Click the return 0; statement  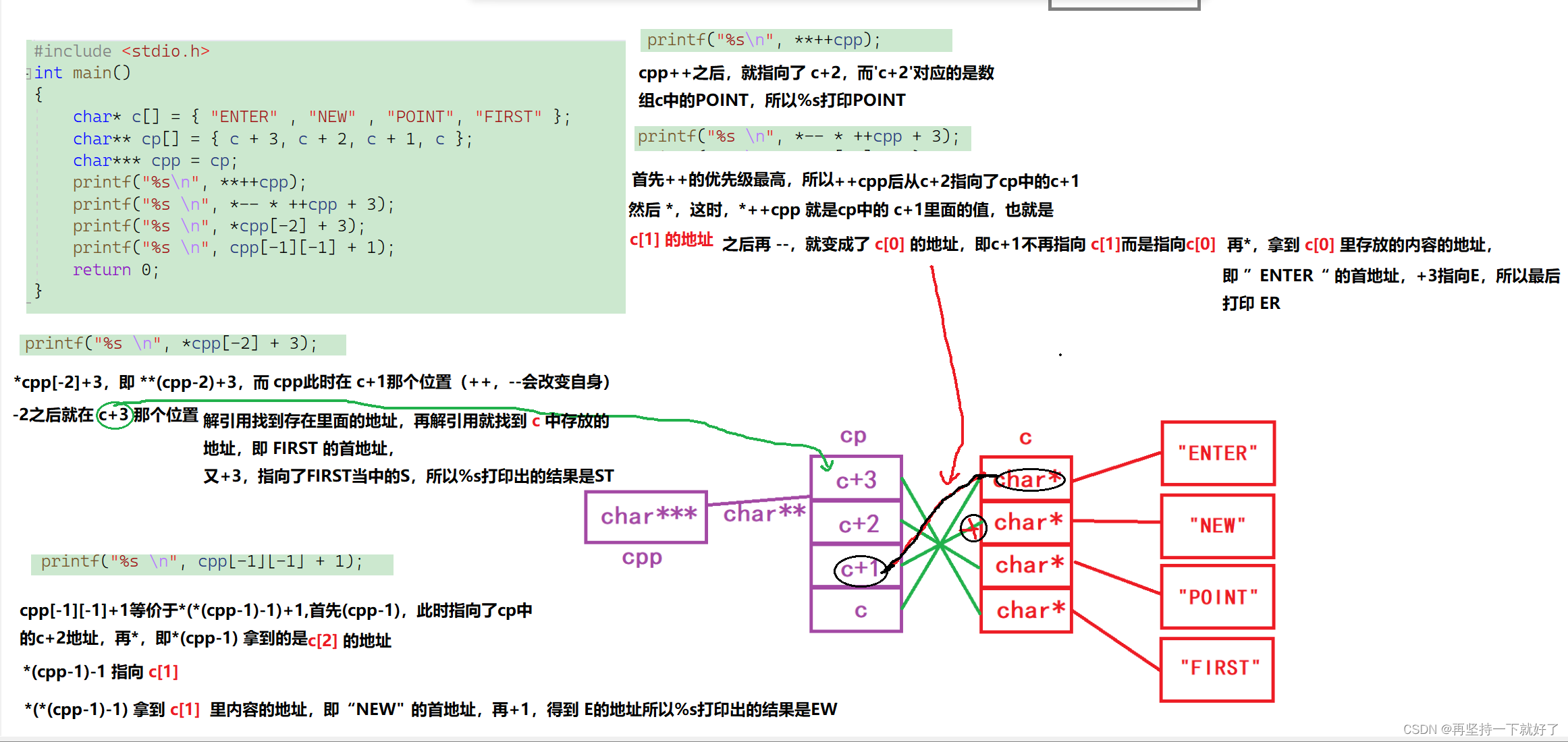click(115, 269)
